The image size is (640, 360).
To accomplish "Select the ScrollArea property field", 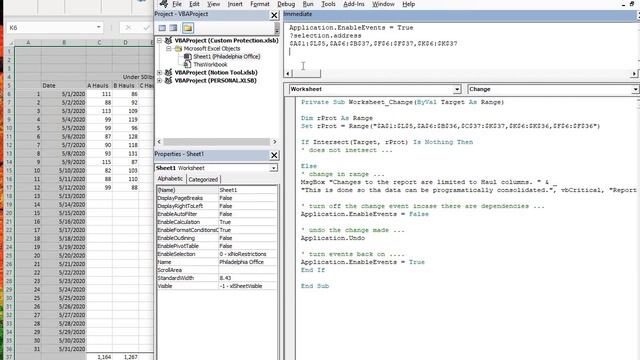I will [x=247, y=270].
